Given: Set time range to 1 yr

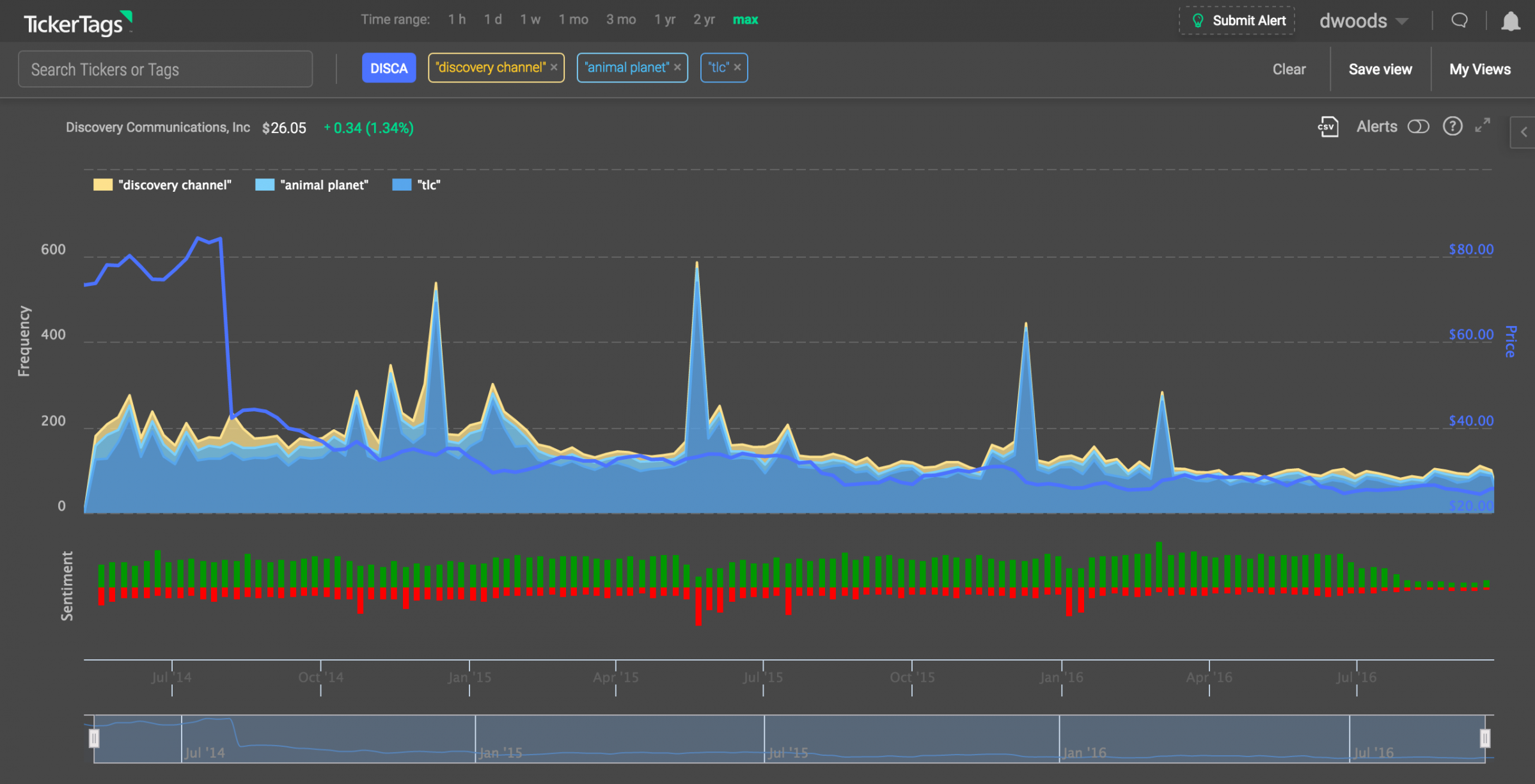Looking at the screenshot, I should (665, 20).
